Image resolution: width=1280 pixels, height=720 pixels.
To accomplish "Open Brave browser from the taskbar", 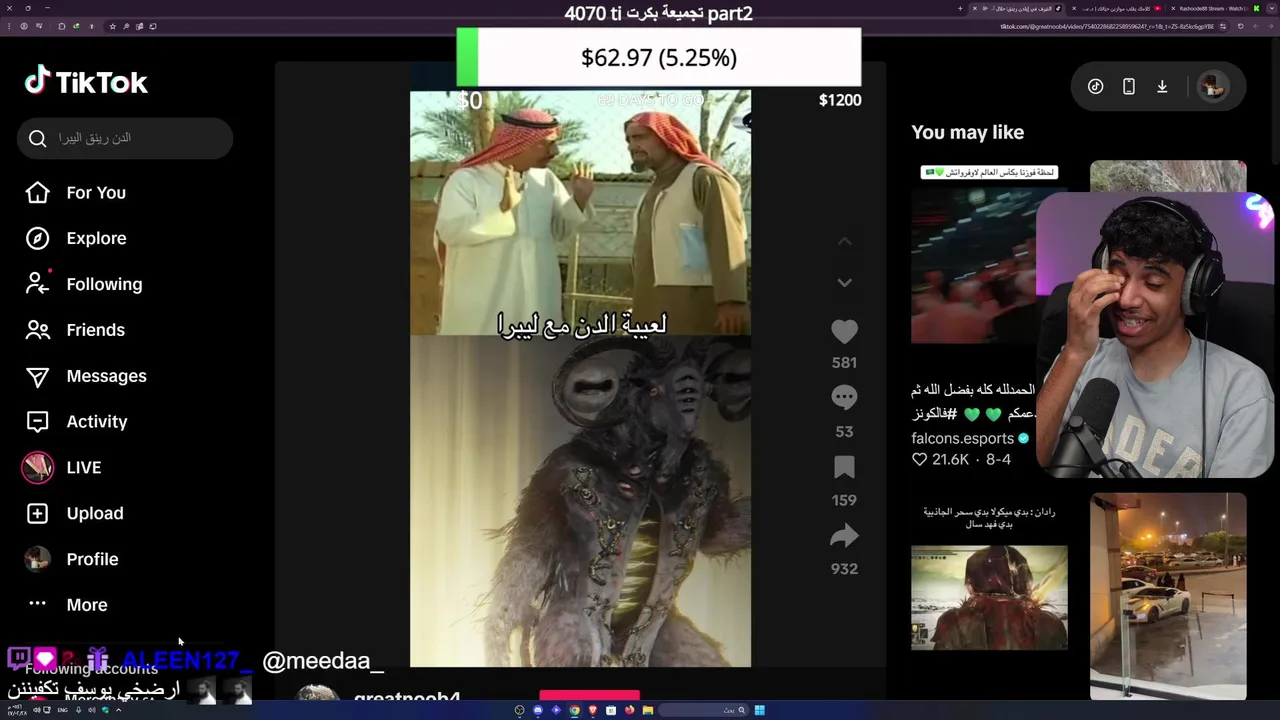I will coord(592,710).
